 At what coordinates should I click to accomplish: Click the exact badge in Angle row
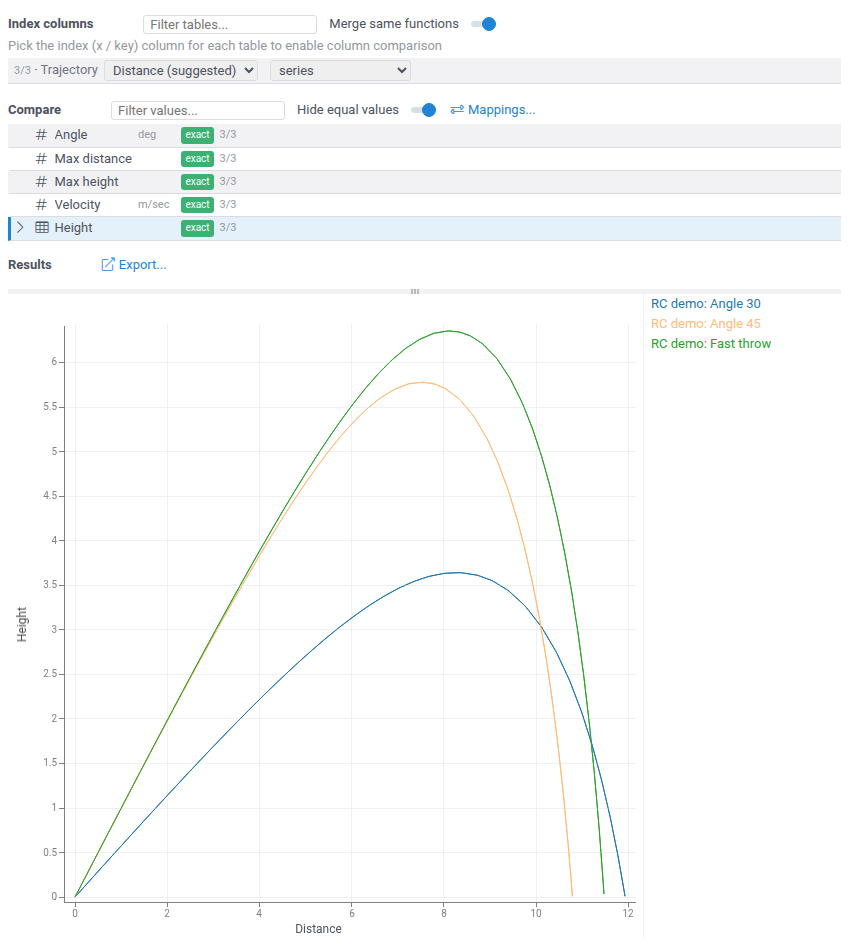198,135
